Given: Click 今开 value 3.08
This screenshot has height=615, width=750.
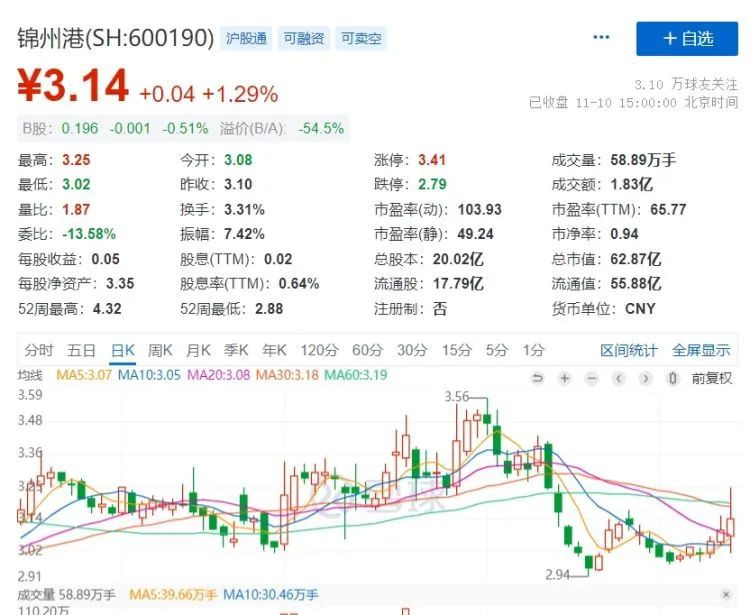Looking at the screenshot, I should pos(238,160).
